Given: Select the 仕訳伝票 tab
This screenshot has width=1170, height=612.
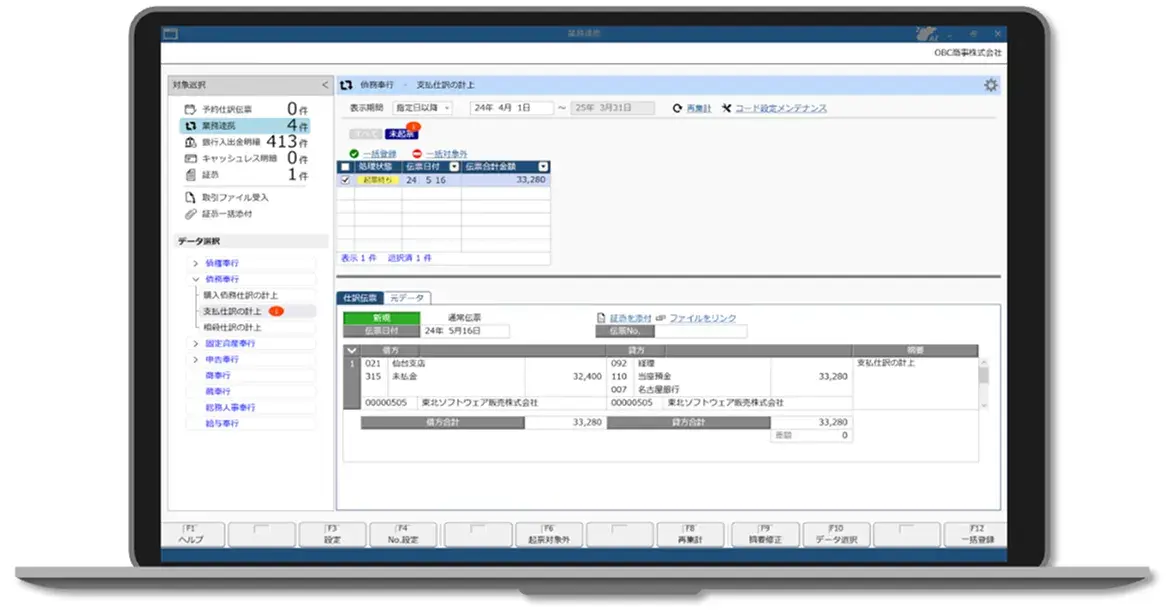Looking at the screenshot, I should [360, 298].
